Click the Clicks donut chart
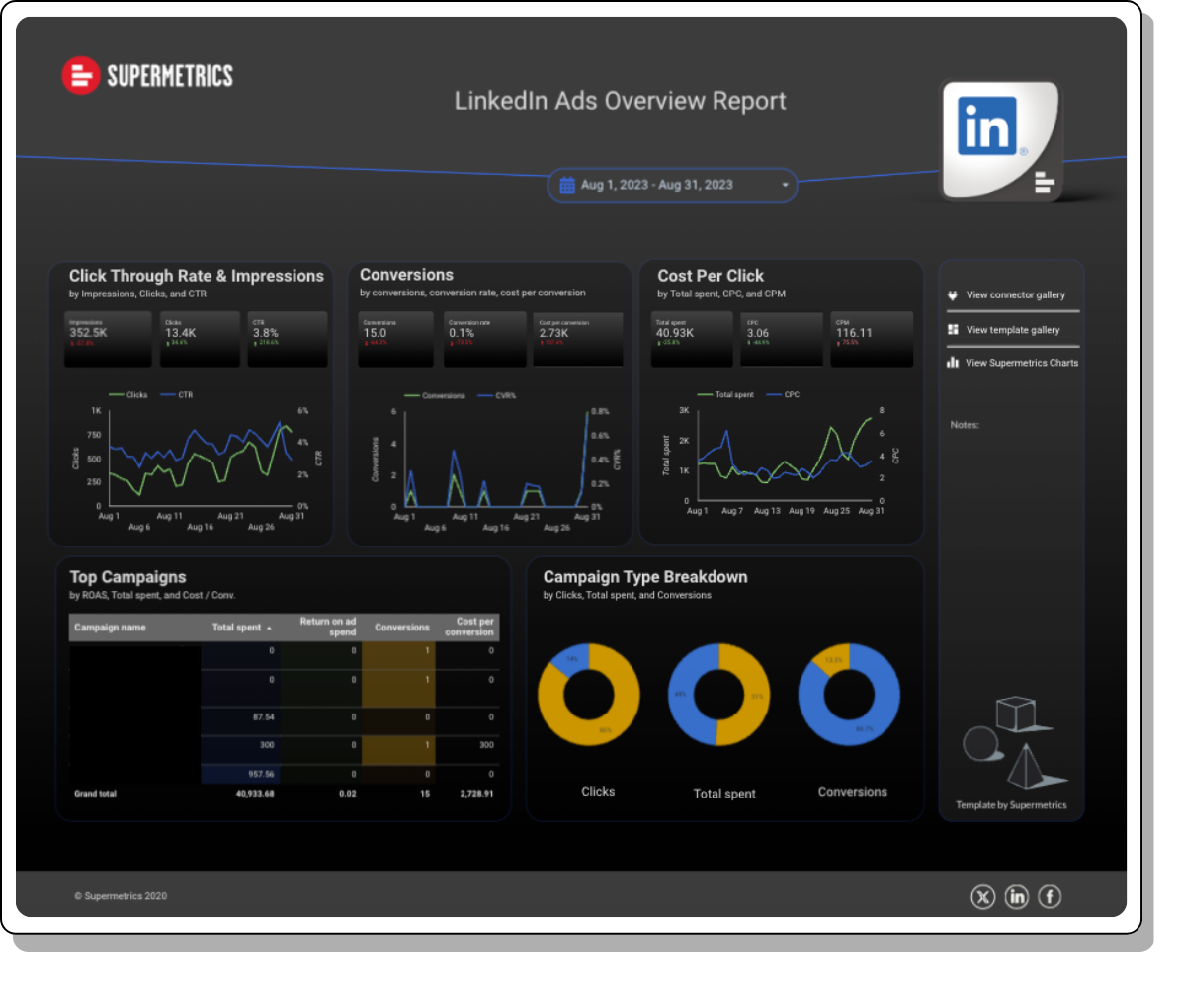This screenshot has width=1180, height=1008. 589,695
